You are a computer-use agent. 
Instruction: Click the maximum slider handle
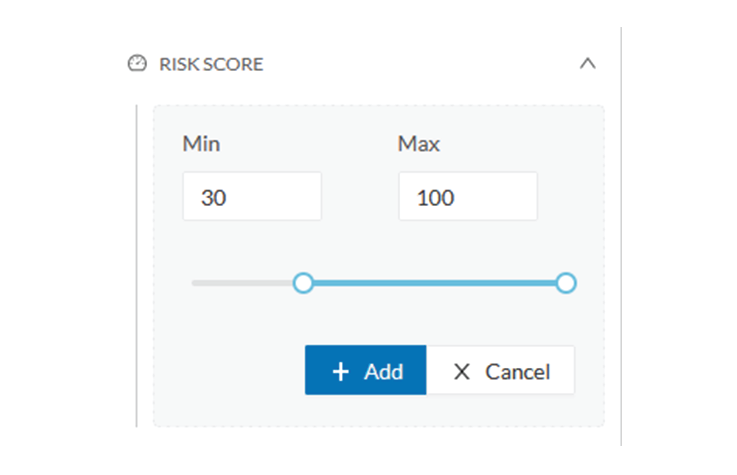[x=566, y=283]
